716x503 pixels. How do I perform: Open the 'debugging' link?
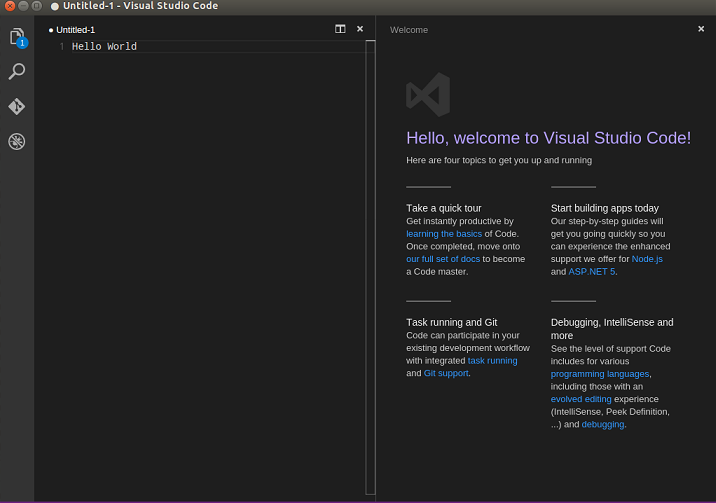click(603, 424)
